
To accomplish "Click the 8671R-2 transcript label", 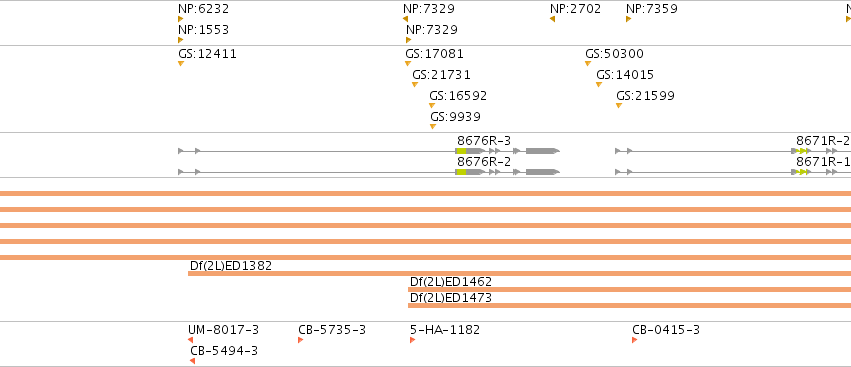I will [823, 141].
